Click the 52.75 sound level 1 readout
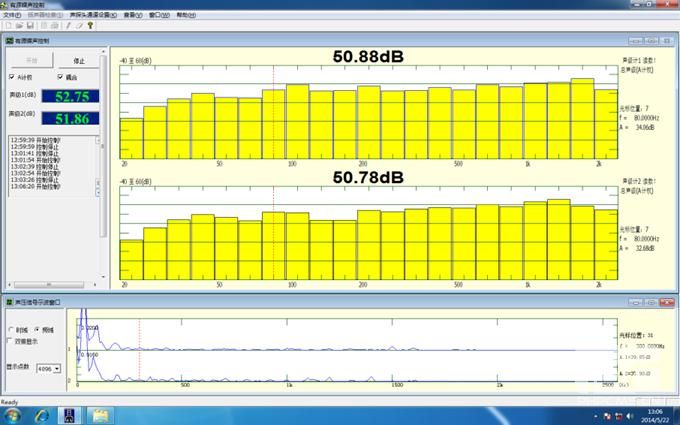 pyautogui.click(x=70, y=96)
